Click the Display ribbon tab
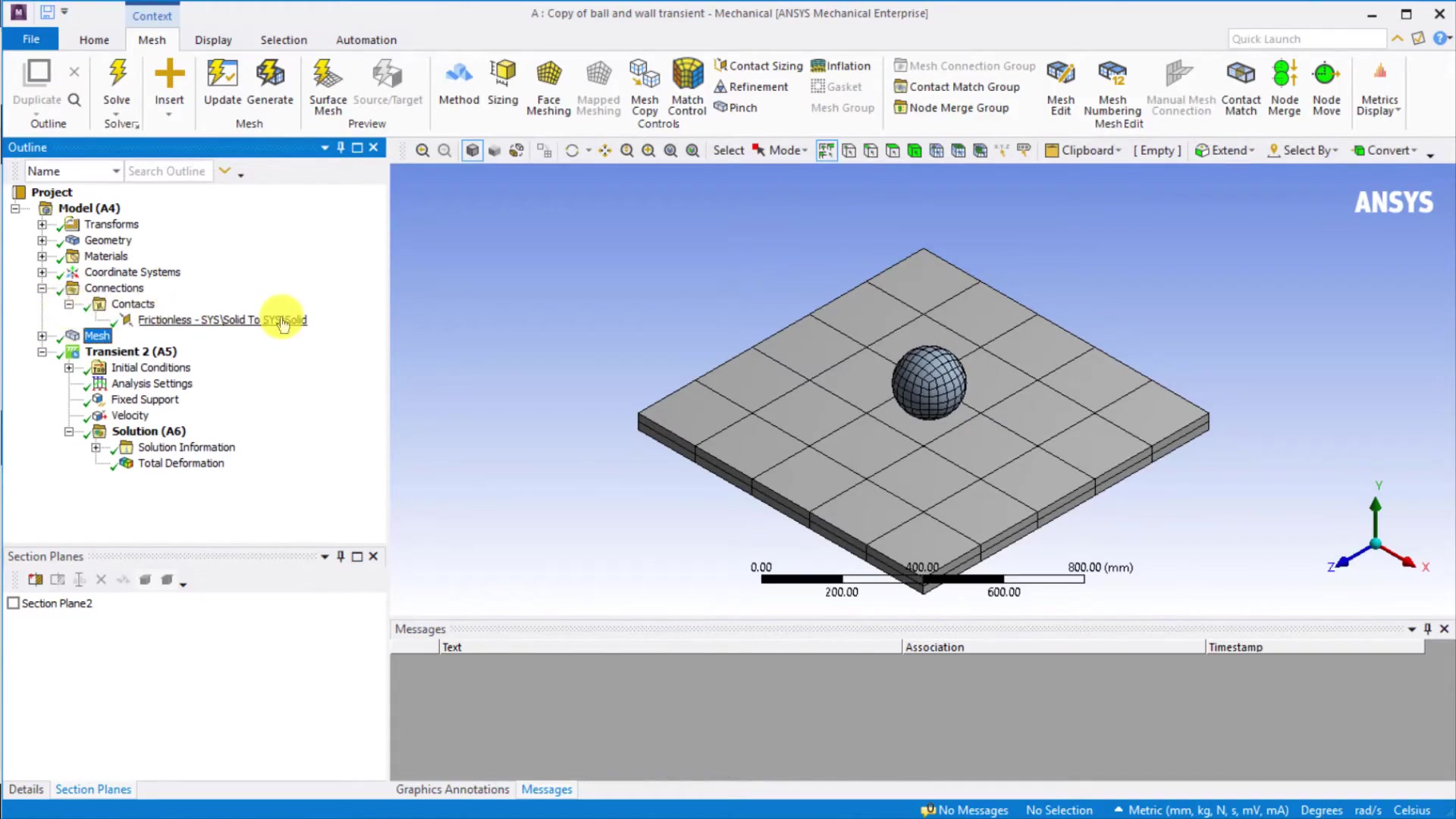The width and height of the screenshot is (1456, 819). coord(213,40)
